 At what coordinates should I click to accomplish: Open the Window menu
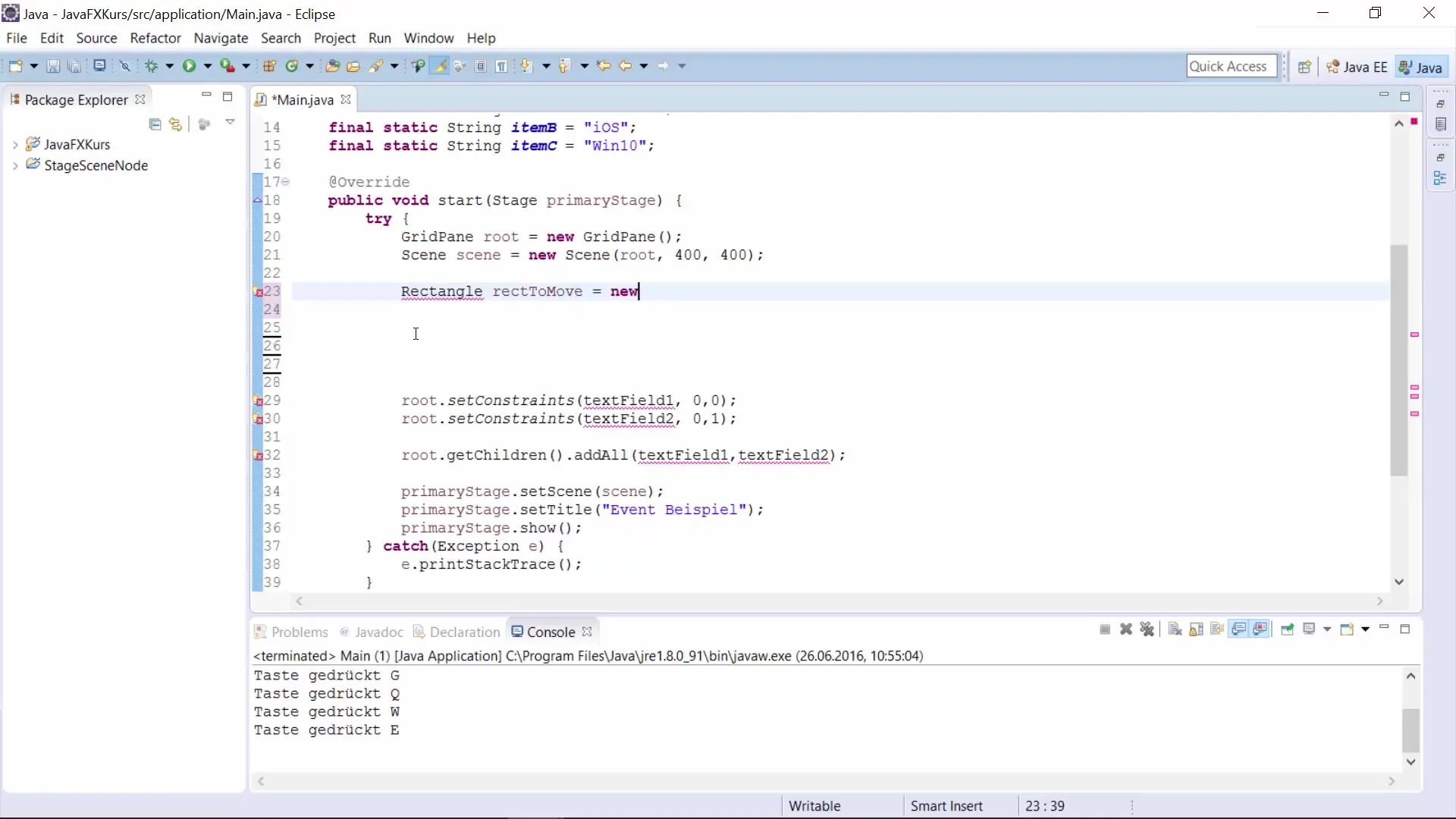pos(428,38)
